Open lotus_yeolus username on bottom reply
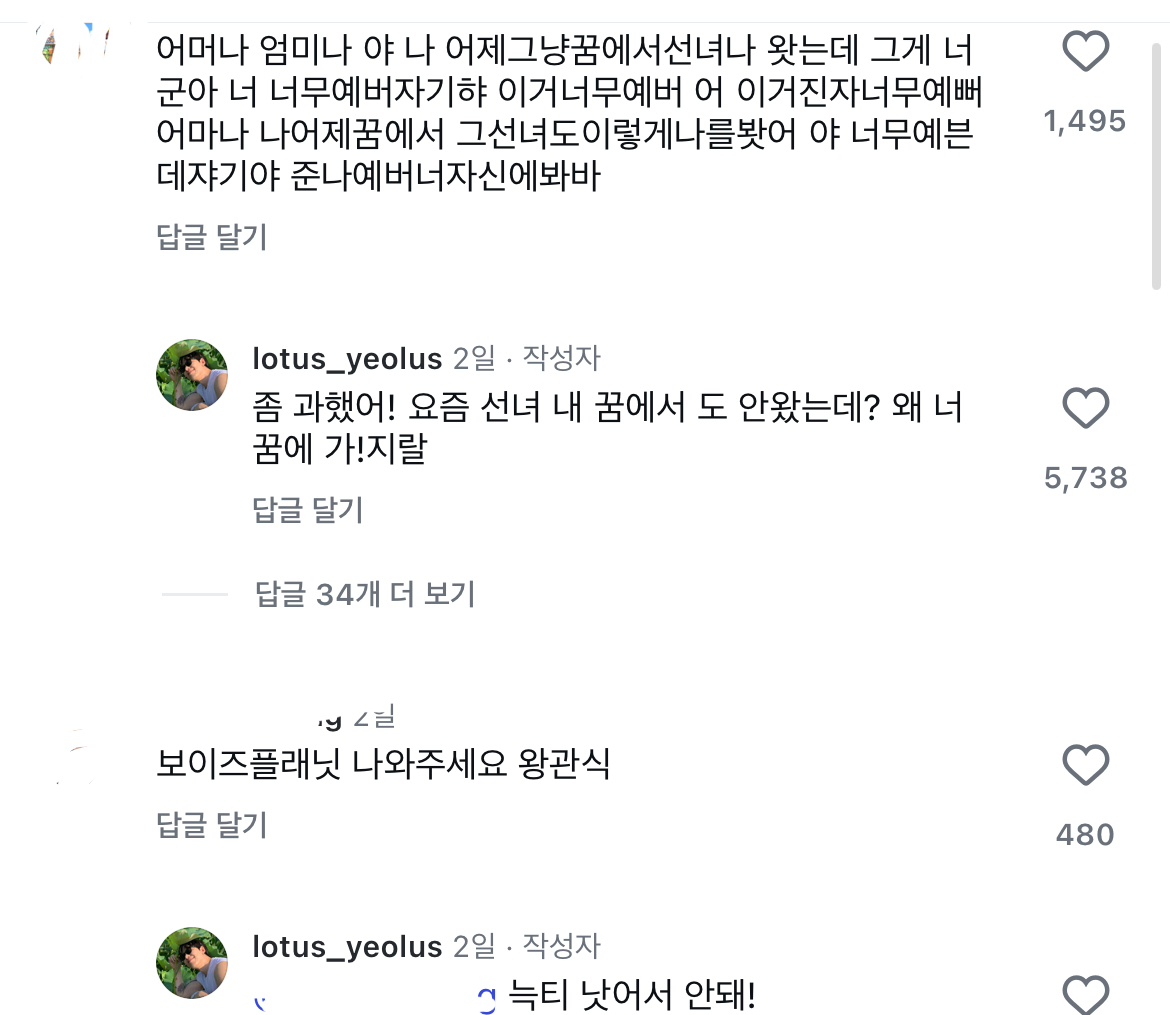 (347, 946)
